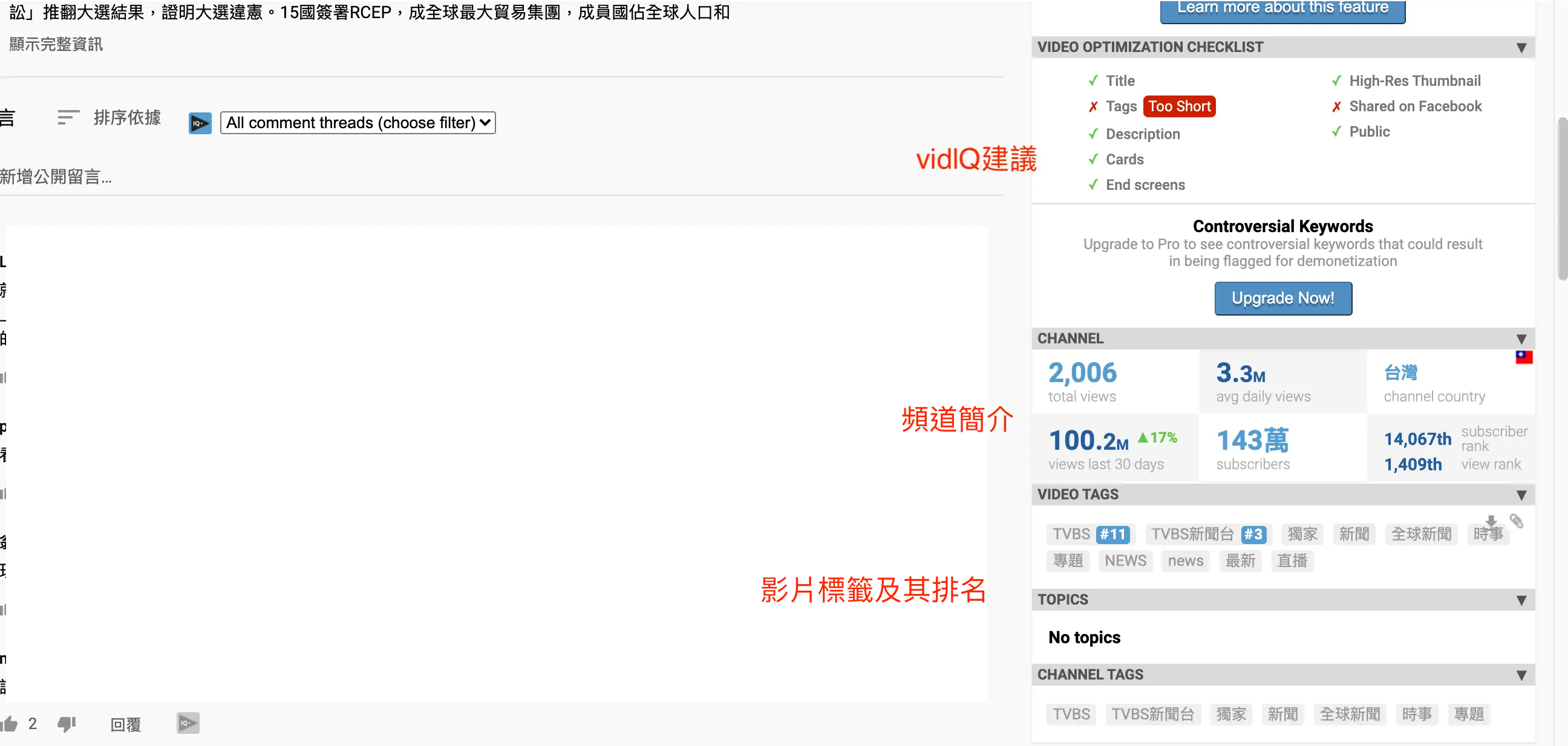Click the 最新 video tag
The height and width of the screenshot is (746, 1568).
coord(1240,560)
